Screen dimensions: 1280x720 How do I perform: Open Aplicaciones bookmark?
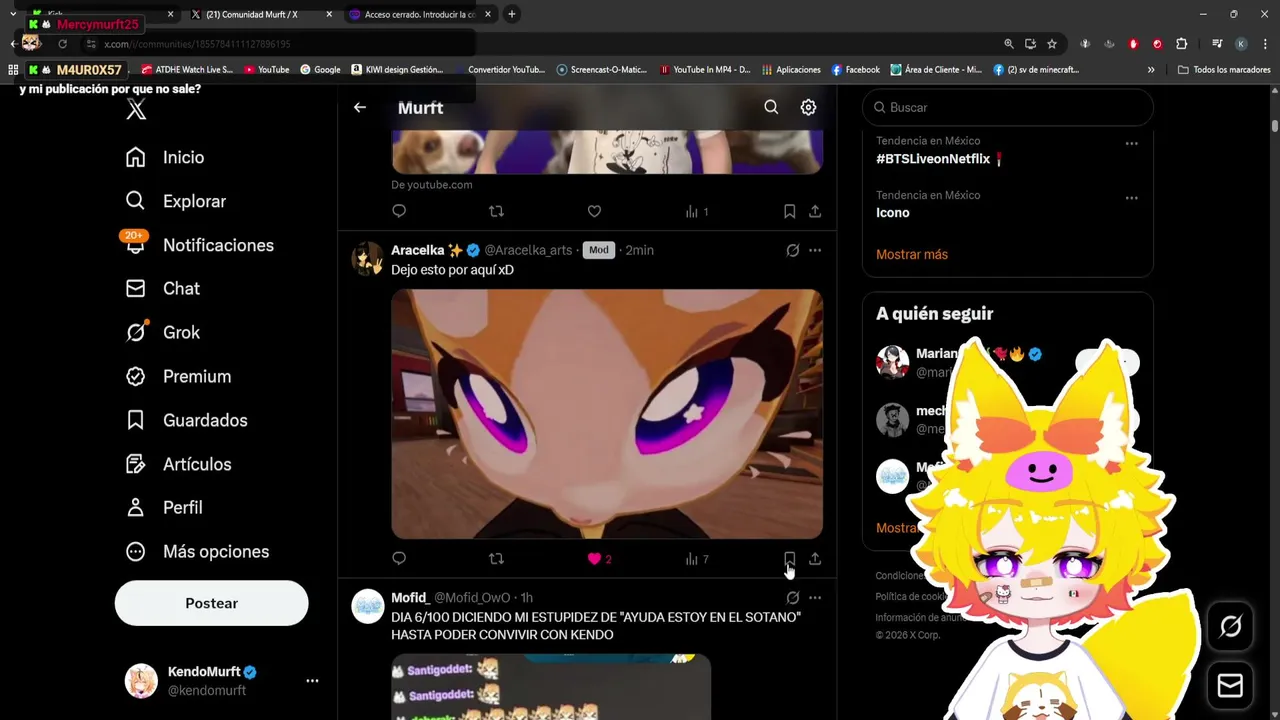[x=791, y=70]
